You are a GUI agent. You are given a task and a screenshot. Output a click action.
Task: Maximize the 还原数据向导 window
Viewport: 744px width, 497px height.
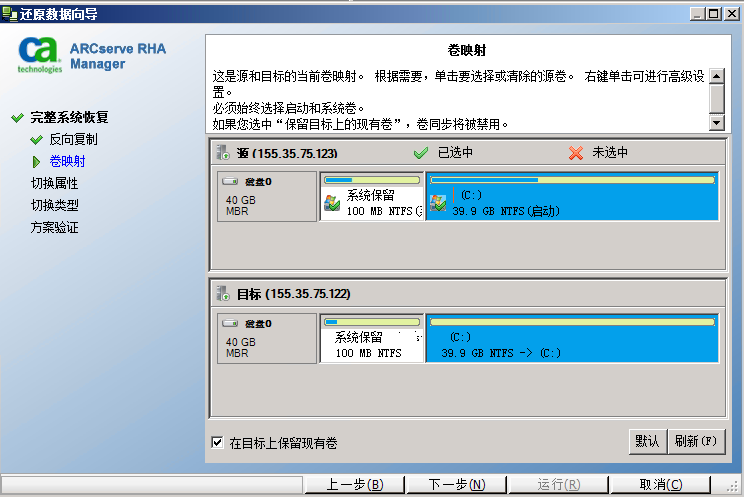714,14
